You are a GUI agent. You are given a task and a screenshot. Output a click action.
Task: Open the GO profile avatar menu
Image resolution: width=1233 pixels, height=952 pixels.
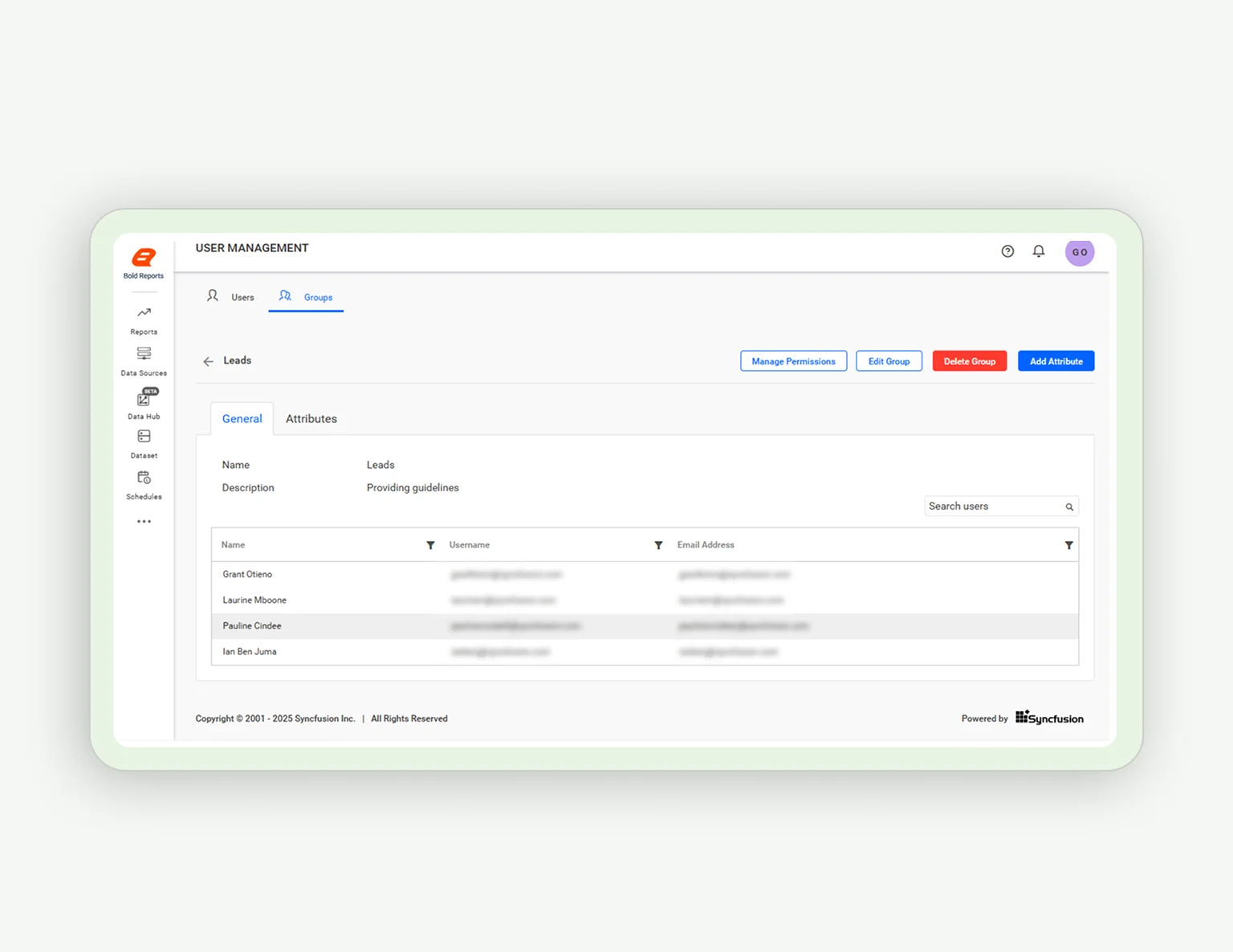coord(1080,251)
